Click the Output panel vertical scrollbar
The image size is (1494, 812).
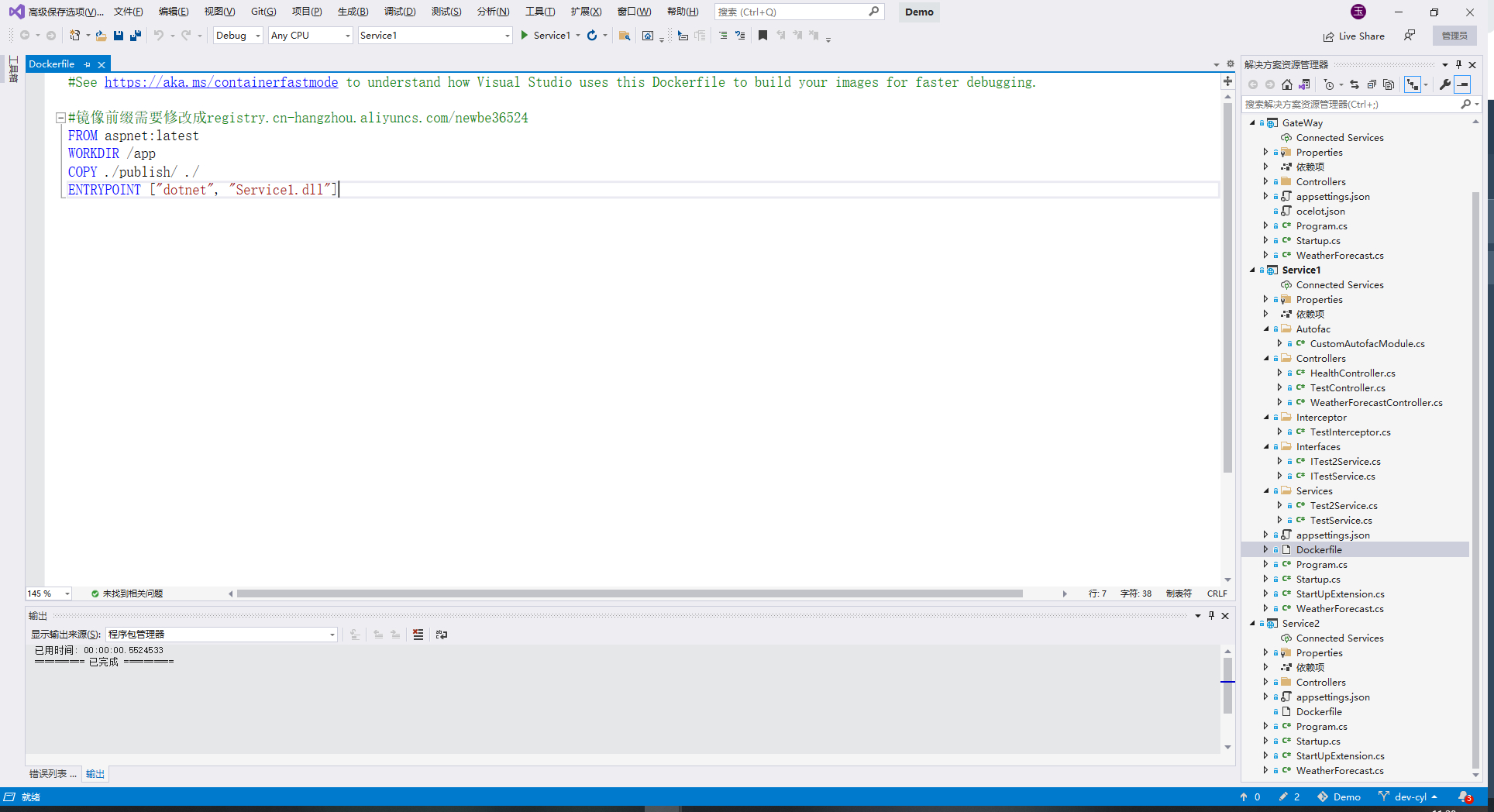(1227, 685)
